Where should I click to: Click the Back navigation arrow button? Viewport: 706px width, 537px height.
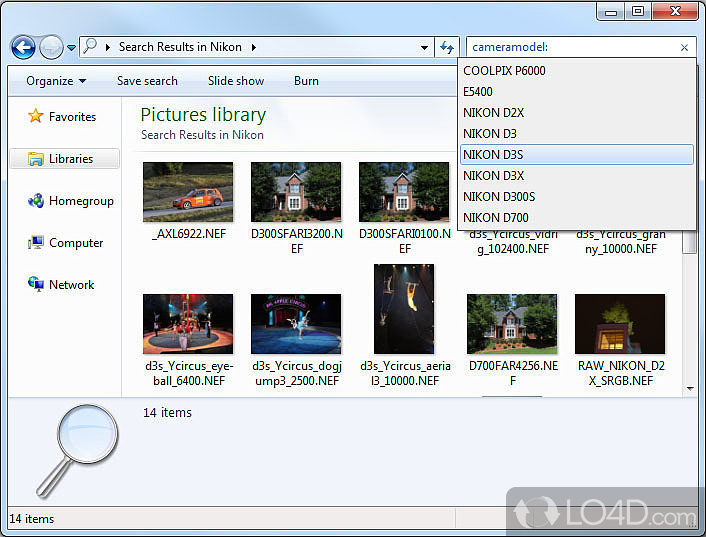[x=23, y=47]
